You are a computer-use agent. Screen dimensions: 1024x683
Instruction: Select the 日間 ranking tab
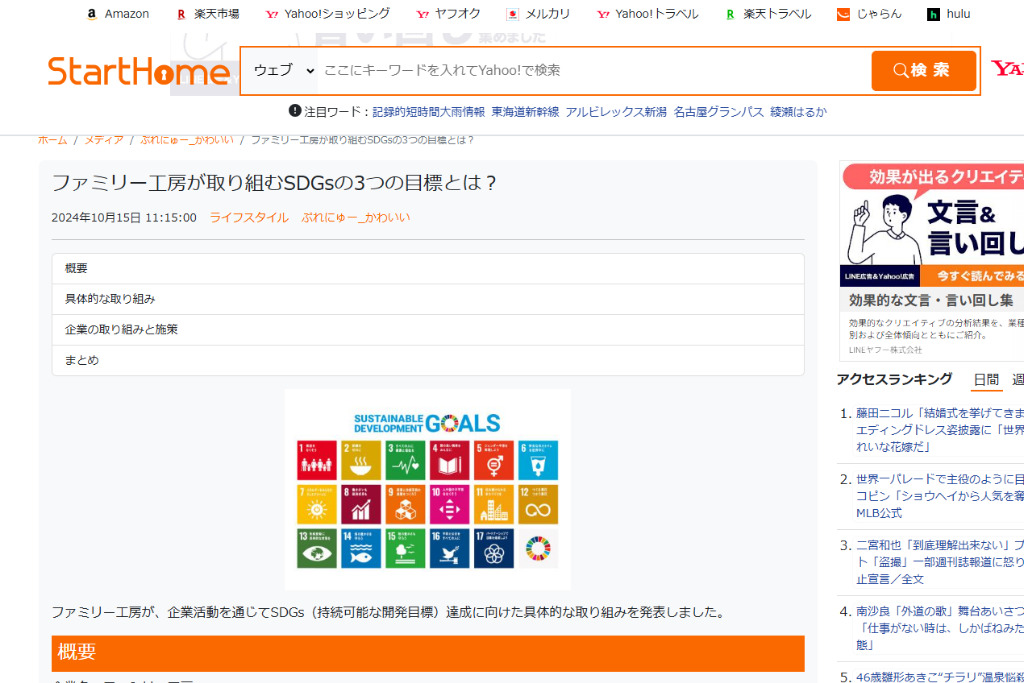click(986, 379)
